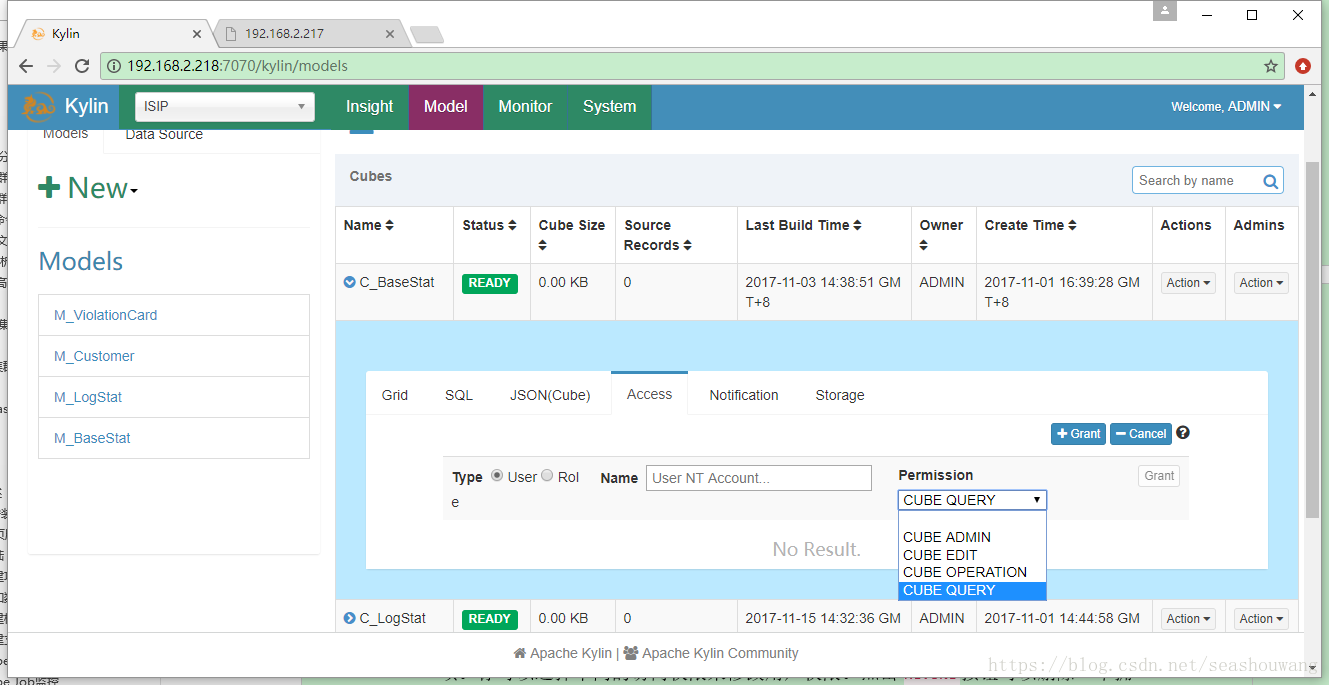Open the Model navigation tab
Image resolution: width=1329 pixels, height=685 pixels.
[446, 107]
